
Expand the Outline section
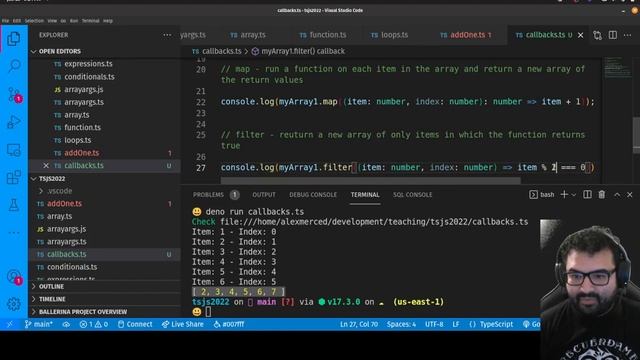click(104, 287)
